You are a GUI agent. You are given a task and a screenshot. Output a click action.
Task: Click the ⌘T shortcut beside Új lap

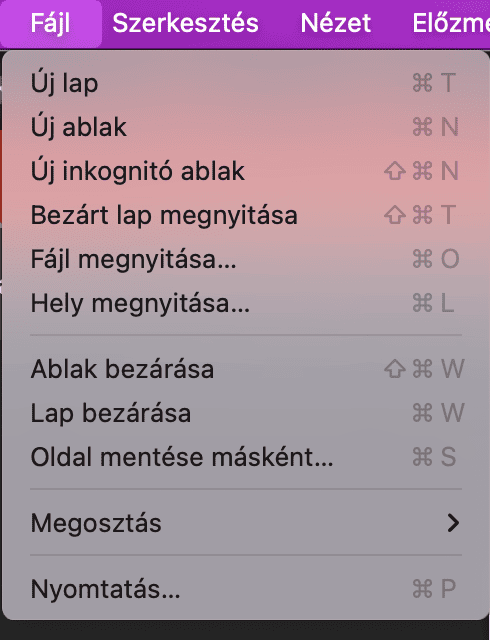click(x=434, y=83)
